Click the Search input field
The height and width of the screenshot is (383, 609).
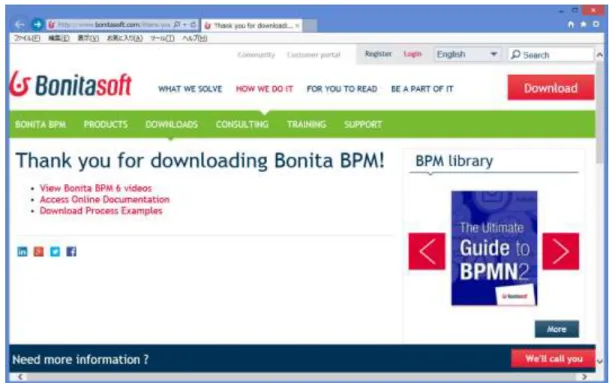coord(551,55)
